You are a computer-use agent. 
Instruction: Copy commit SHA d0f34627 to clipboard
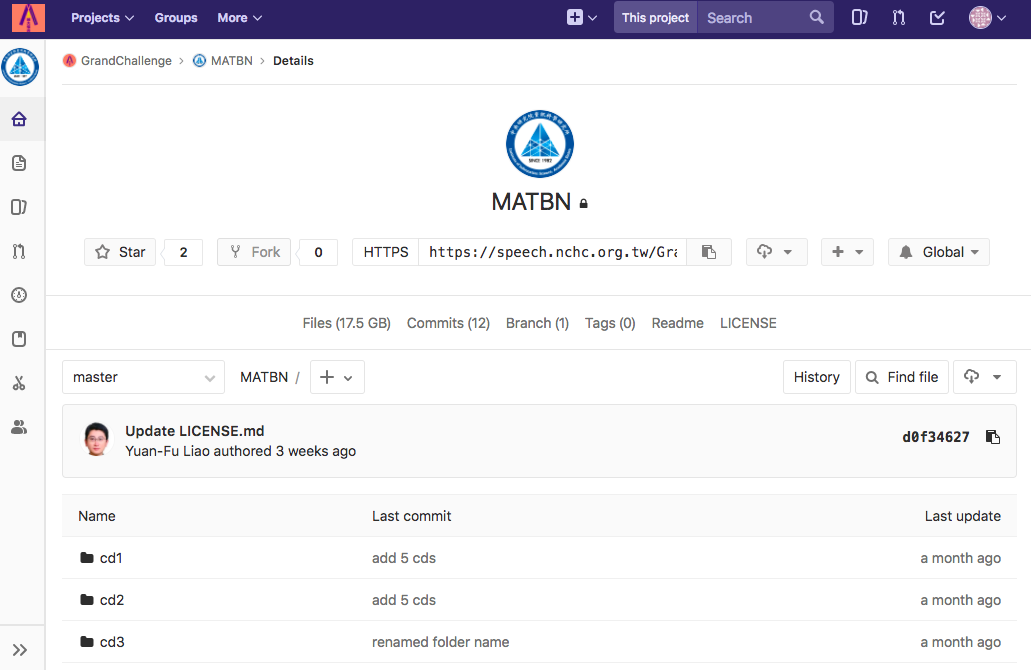point(992,437)
